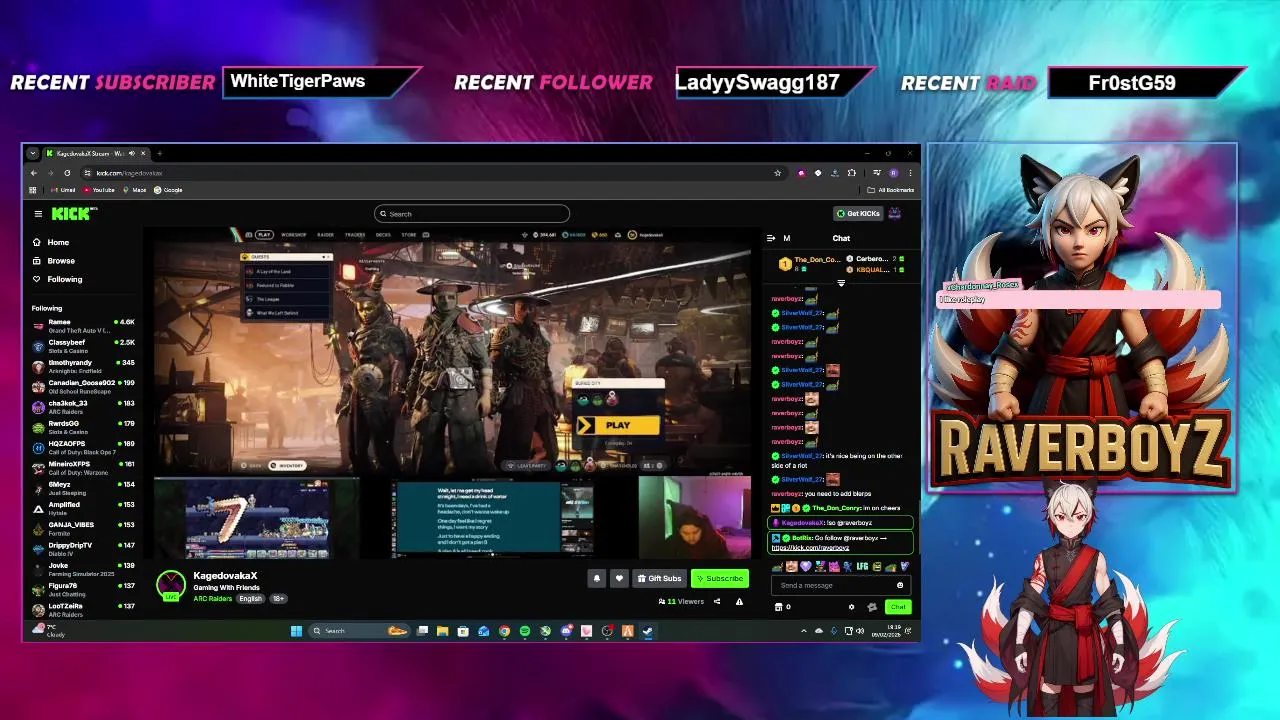Open Classybeef channel in Following list

point(84,346)
